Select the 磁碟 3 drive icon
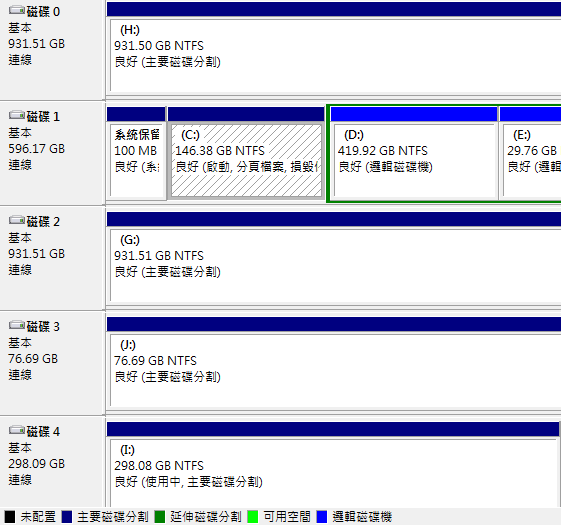 [x=17, y=325]
